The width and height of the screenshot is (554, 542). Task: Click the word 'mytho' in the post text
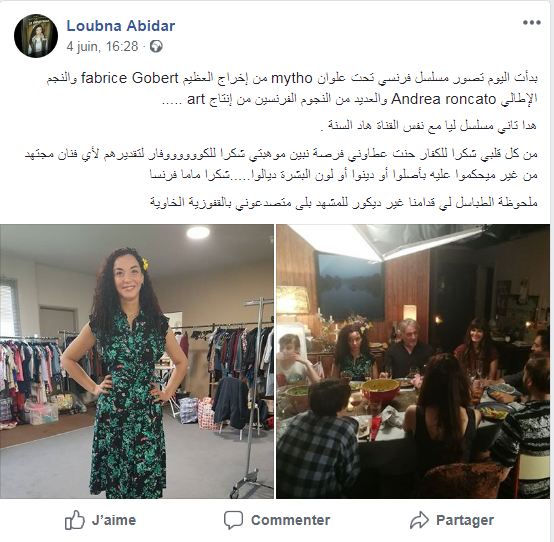(x=292, y=78)
